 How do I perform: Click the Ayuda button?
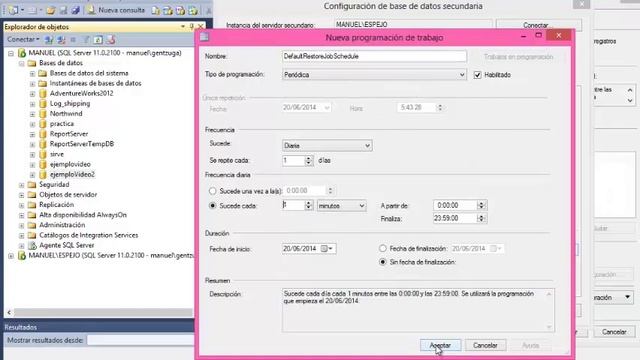pos(531,345)
